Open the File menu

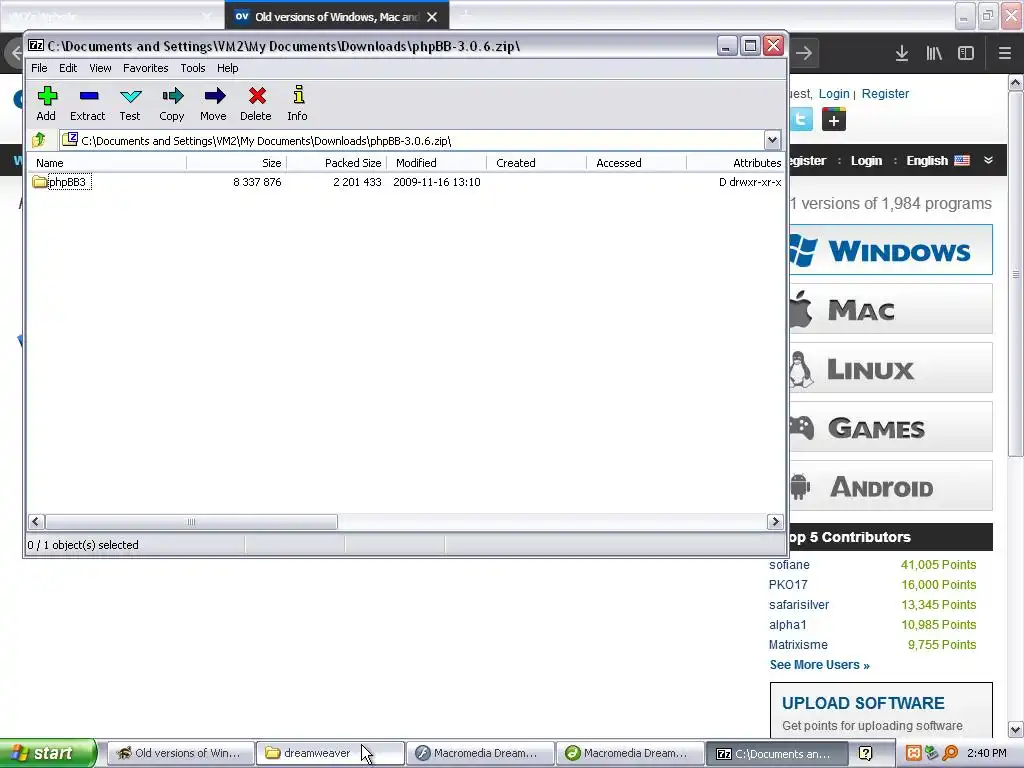39,68
